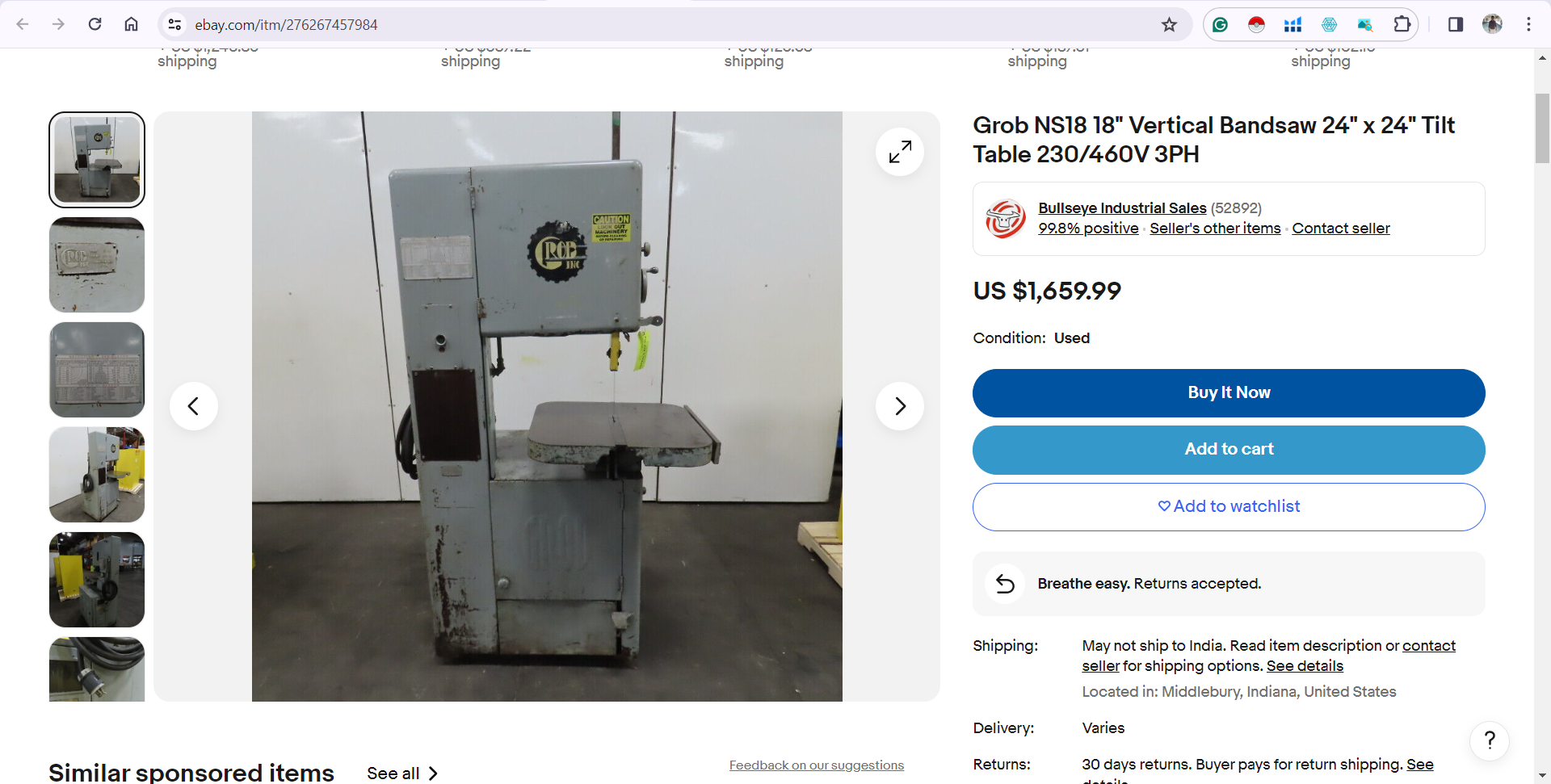The width and height of the screenshot is (1551, 784).
Task: Reload the eBay page
Action: (95, 24)
